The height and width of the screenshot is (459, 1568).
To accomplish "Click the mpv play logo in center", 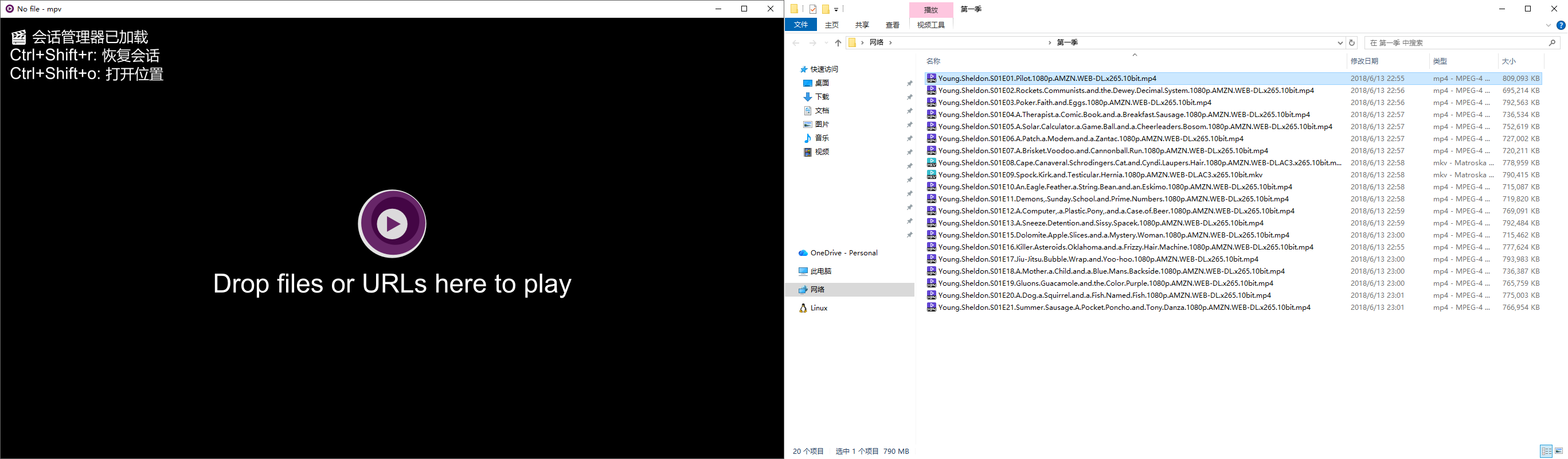I will (392, 224).
